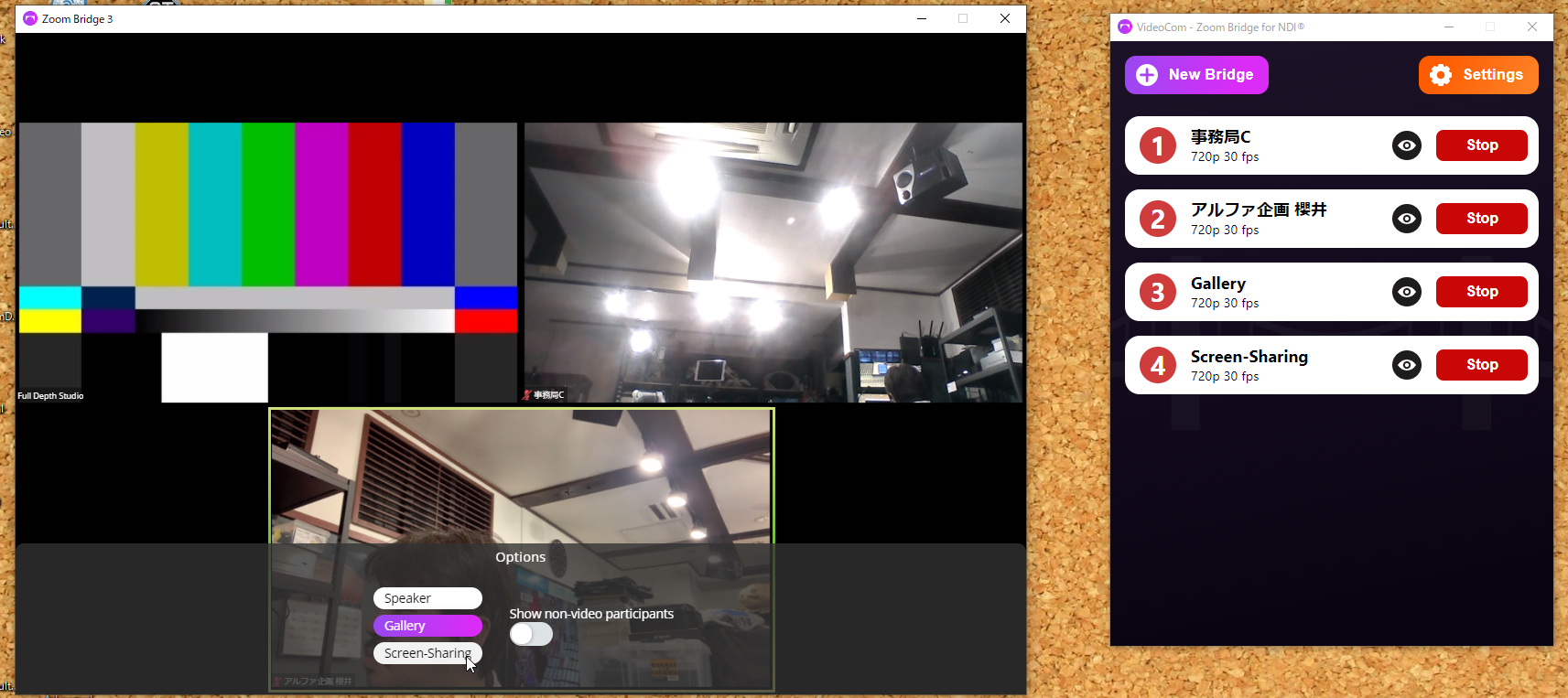Click the Zoom Bridge 3 title bar icon
Screen dimensions: 1568x698
[x=30, y=18]
